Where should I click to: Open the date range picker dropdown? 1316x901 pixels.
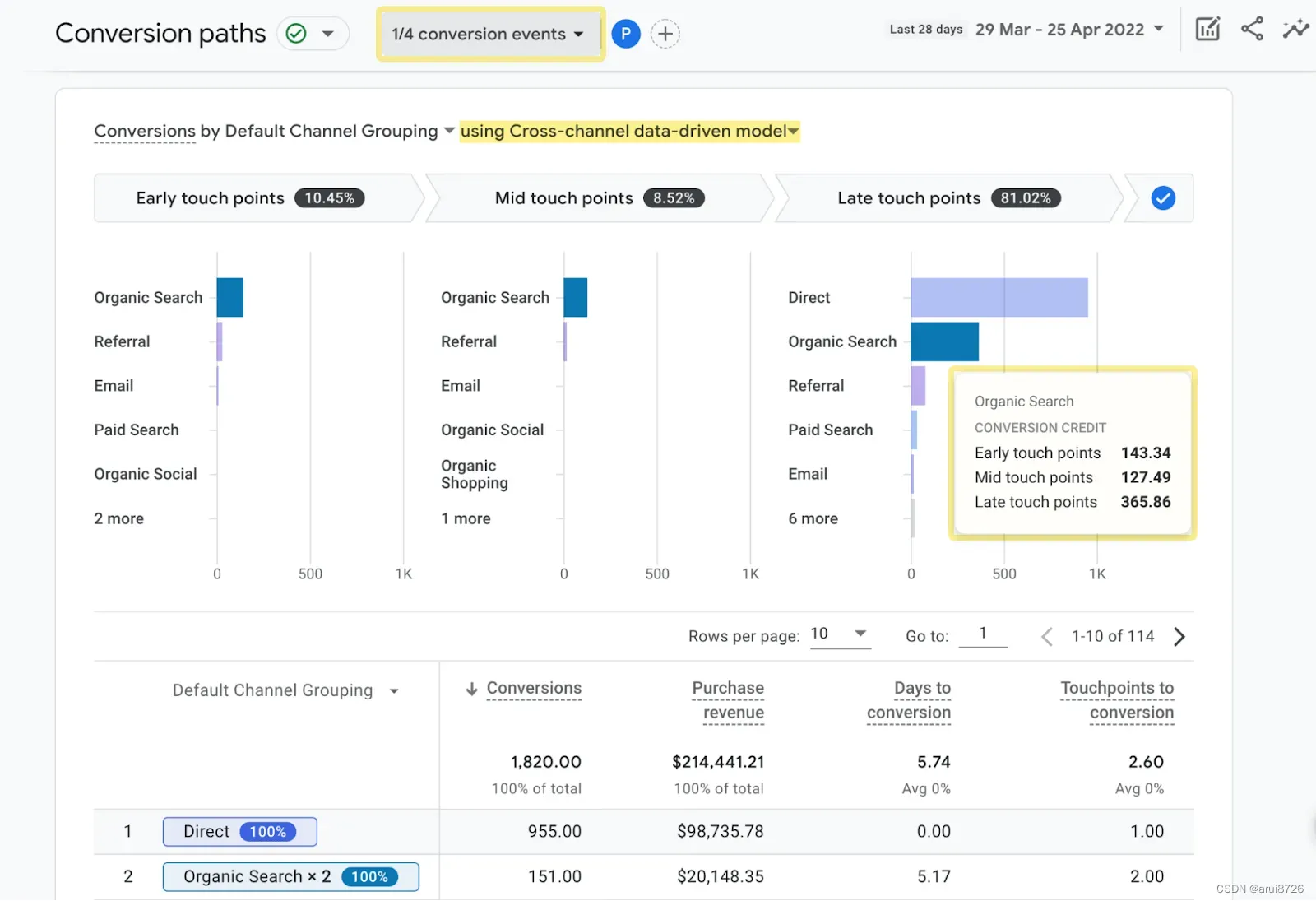[x=1068, y=30]
